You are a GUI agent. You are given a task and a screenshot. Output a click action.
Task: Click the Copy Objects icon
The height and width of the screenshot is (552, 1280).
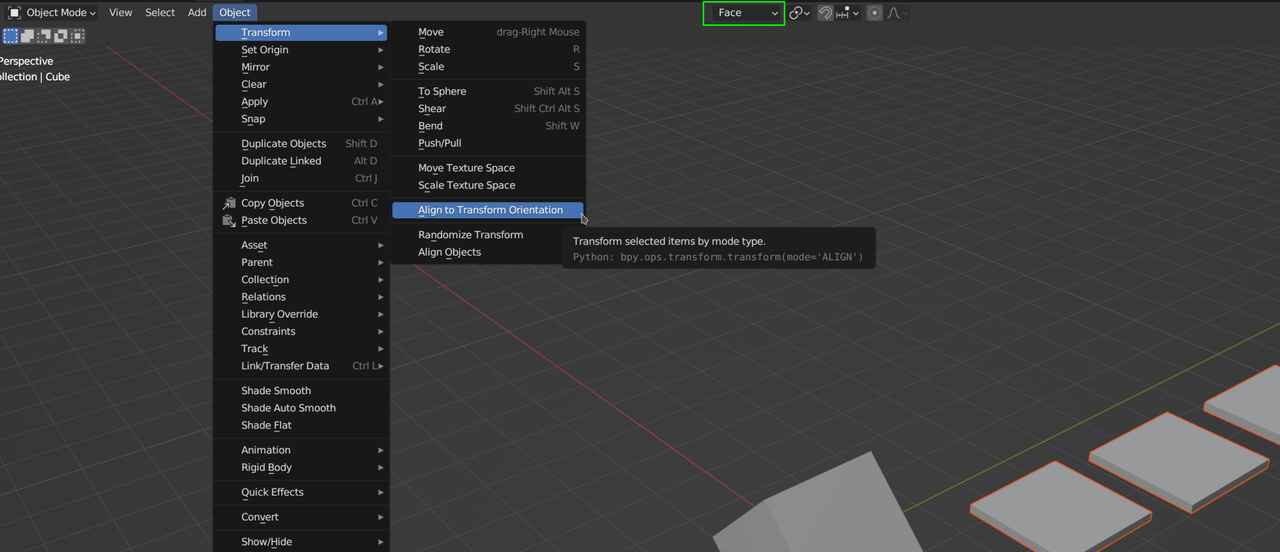pos(229,203)
